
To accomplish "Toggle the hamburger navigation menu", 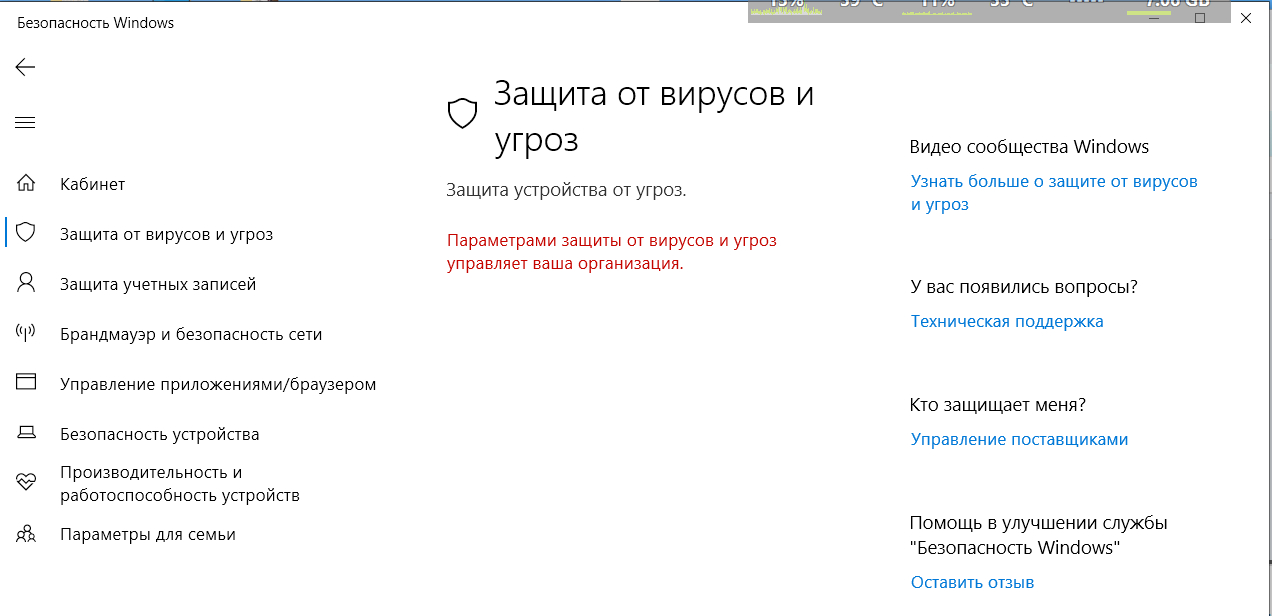I will (x=25, y=123).
